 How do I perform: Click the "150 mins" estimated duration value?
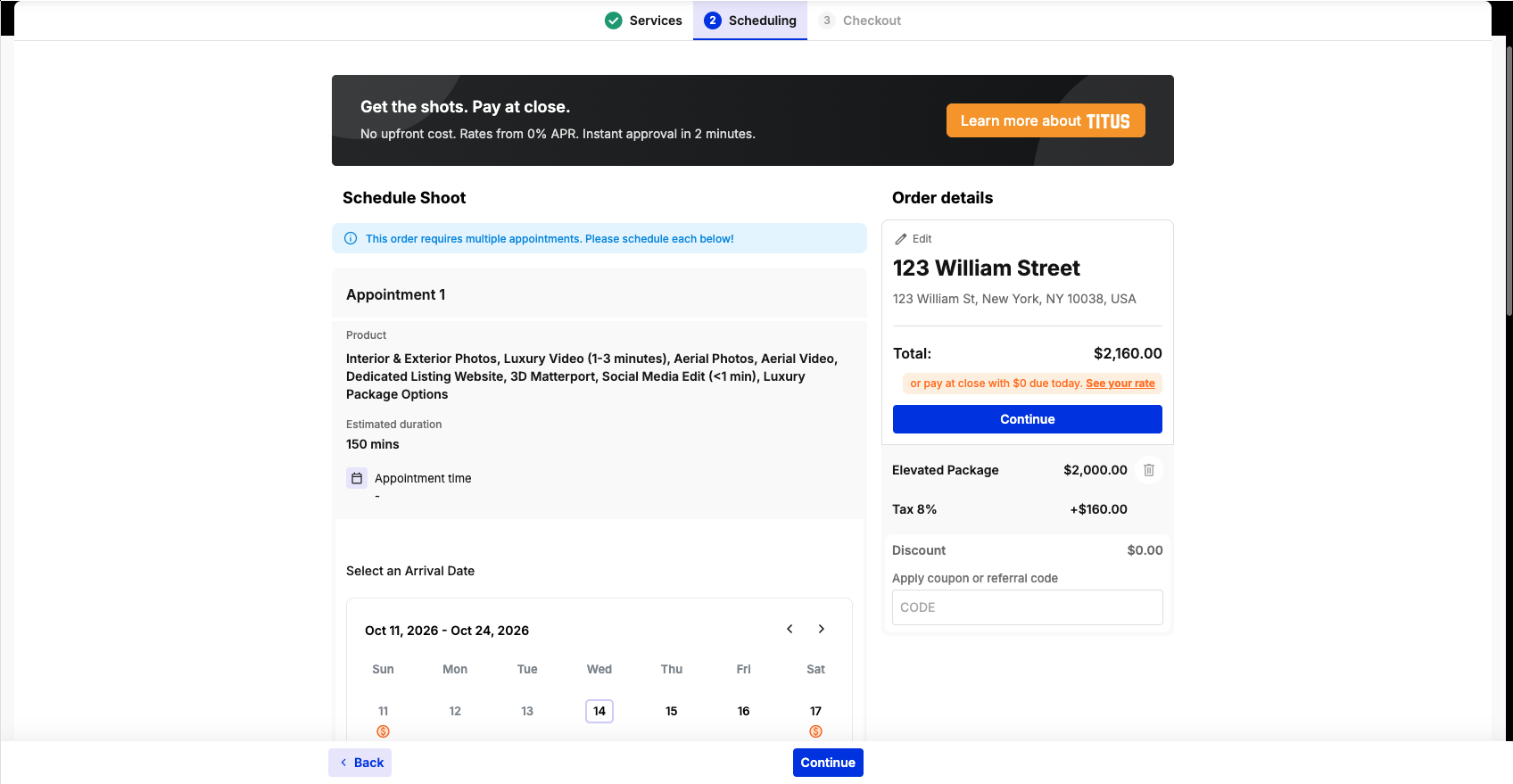[x=373, y=444]
